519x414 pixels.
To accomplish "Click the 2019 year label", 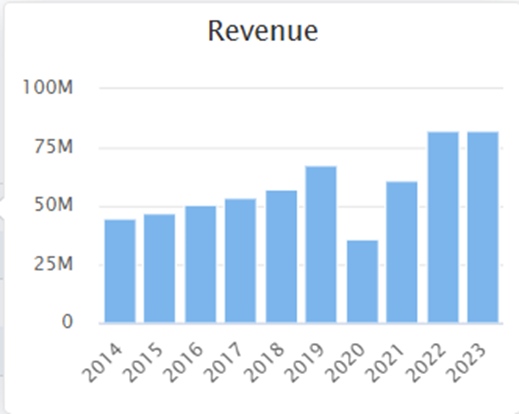I will pyautogui.click(x=304, y=362).
